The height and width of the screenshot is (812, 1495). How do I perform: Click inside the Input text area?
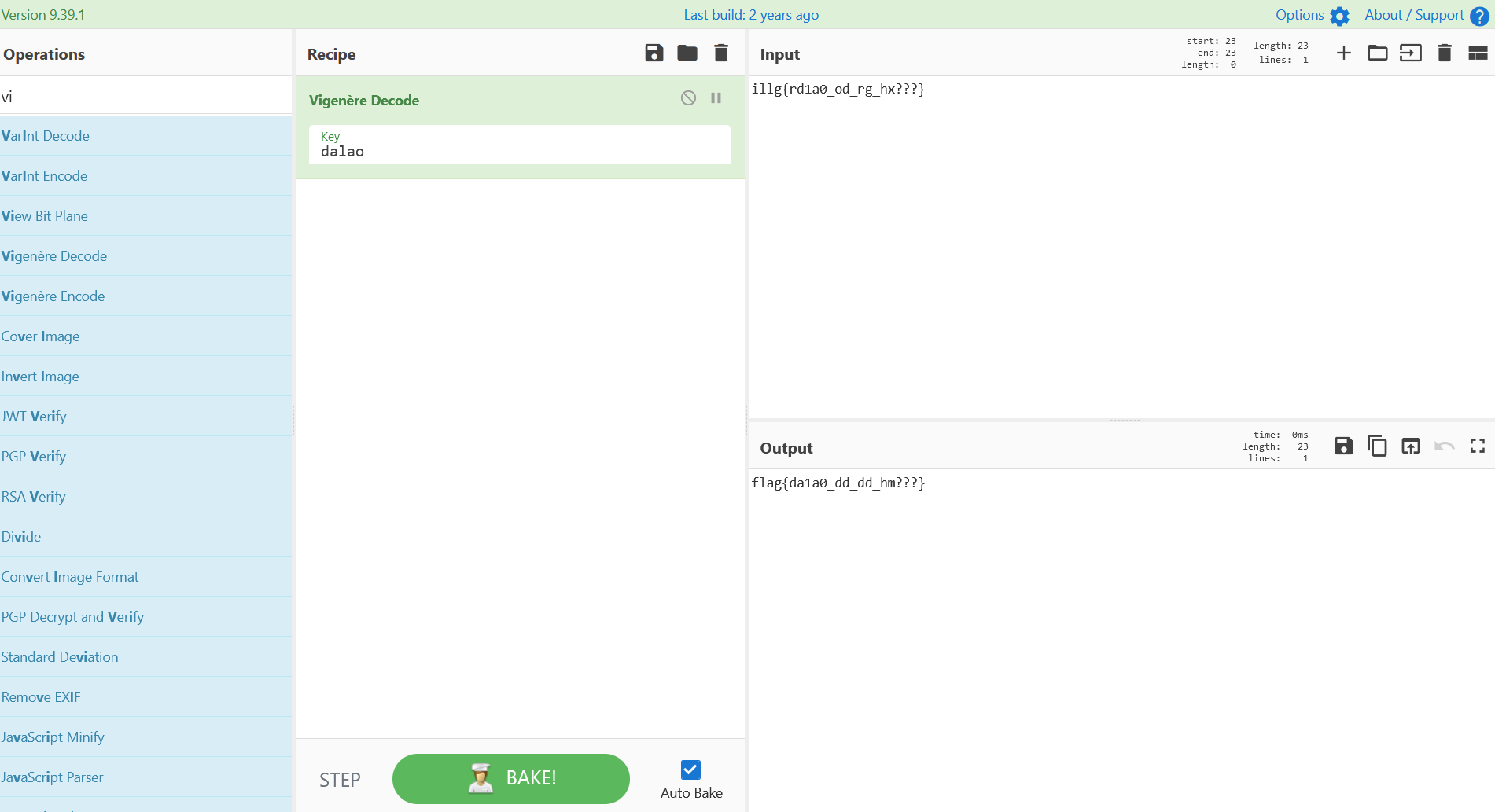coord(1121,247)
